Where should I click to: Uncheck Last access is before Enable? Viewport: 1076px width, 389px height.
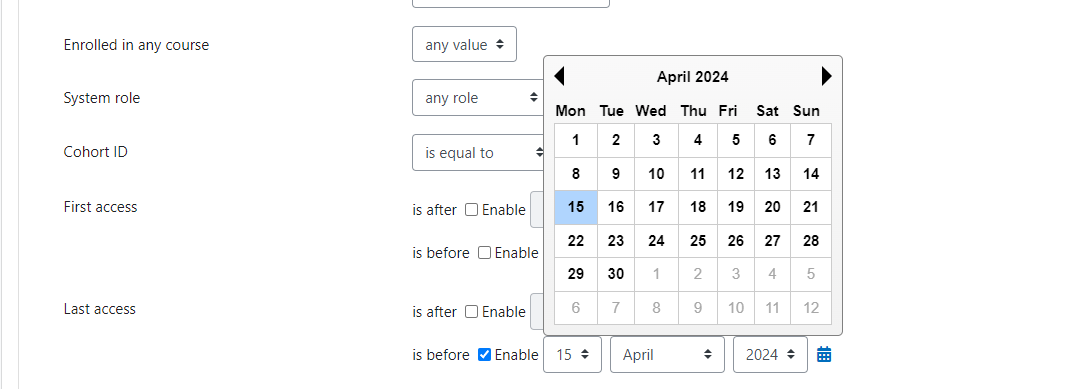[484, 355]
